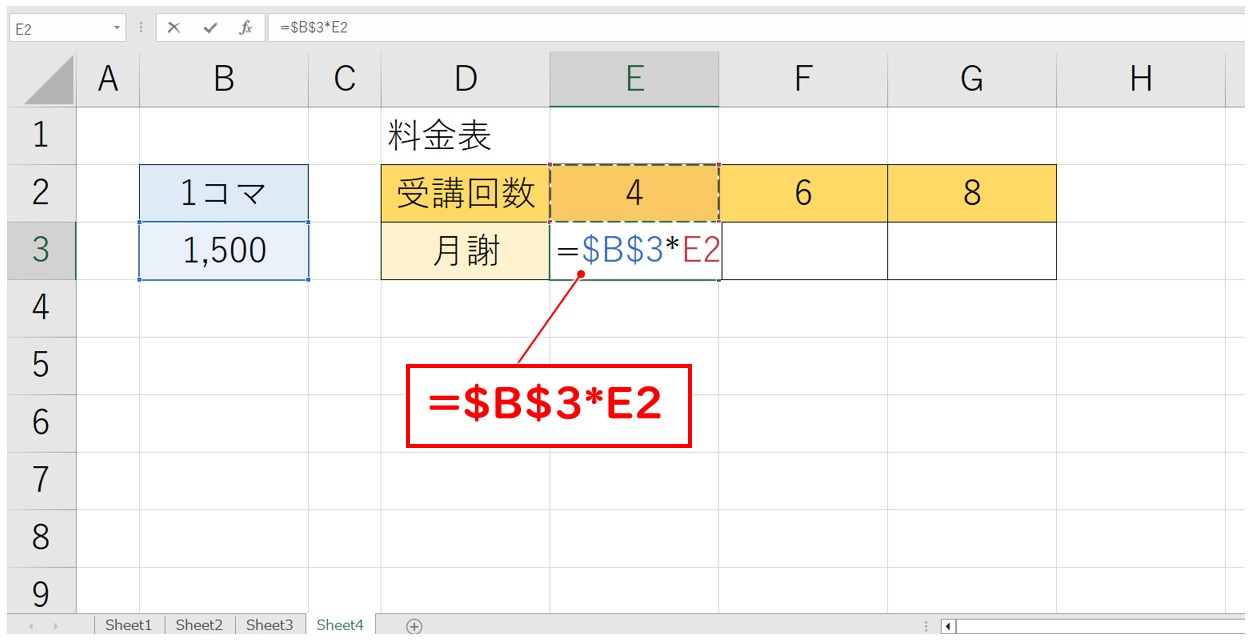1251x643 pixels.
Task: Select row 4 header
Action: (41, 308)
